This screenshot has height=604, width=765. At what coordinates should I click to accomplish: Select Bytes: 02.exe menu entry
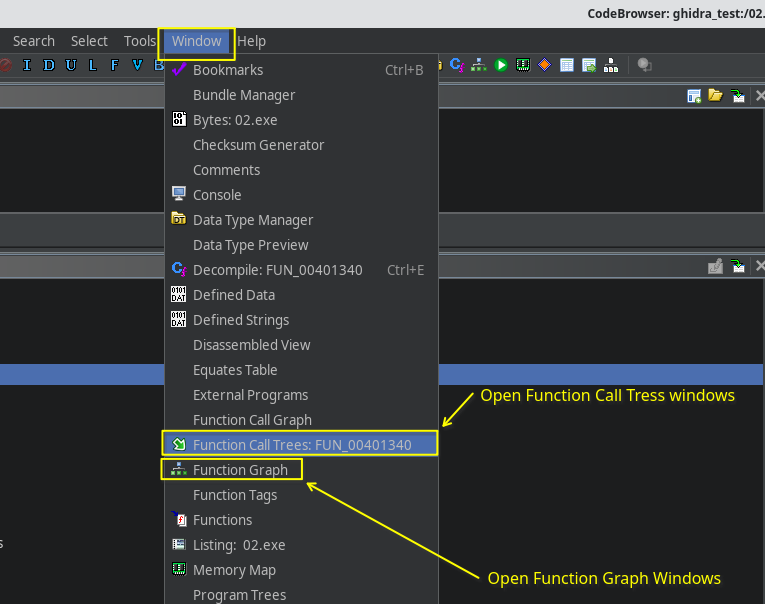(x=301, y=120)
